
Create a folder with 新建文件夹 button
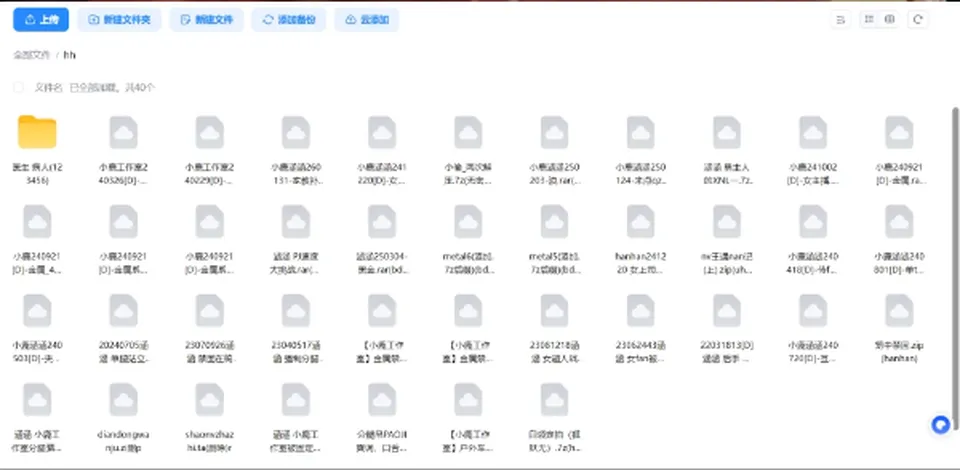pyautogui.click(x=119, y=20)
